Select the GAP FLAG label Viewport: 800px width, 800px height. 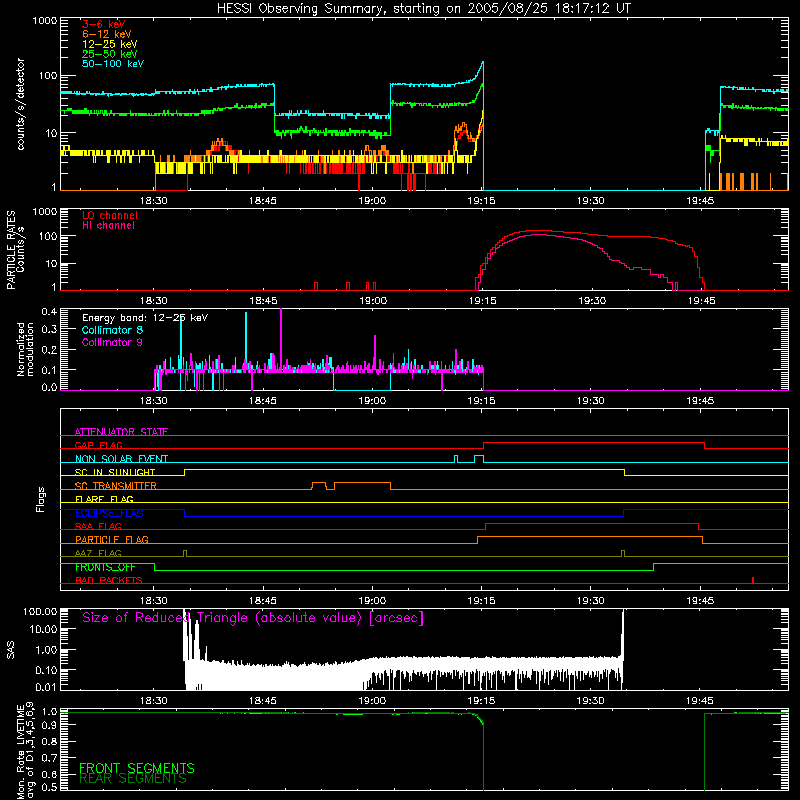point(98,445)
